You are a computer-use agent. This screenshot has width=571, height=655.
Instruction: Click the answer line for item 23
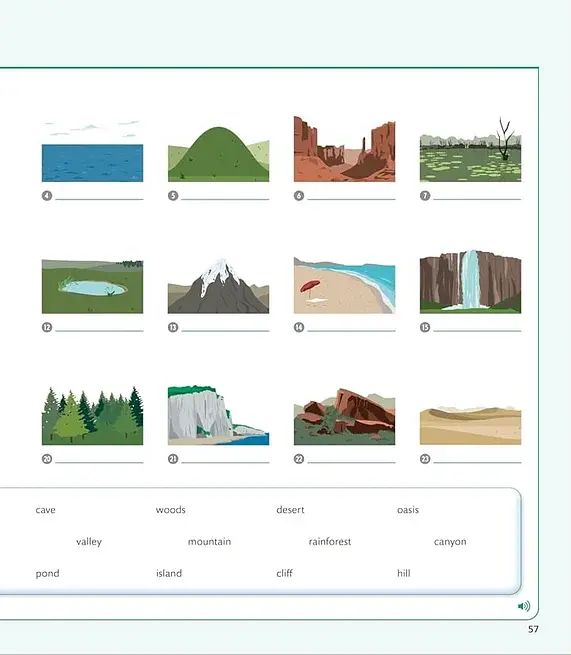477,462
